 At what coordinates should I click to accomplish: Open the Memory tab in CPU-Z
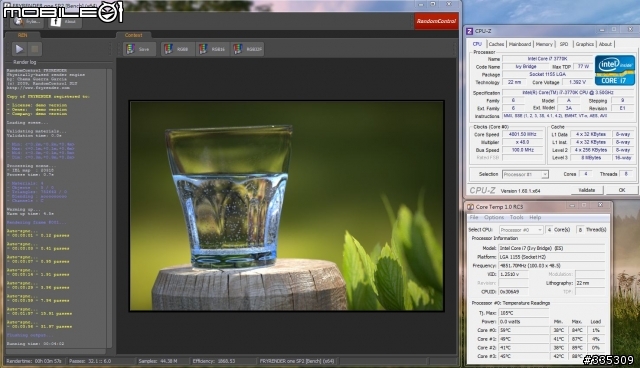pos(544,44)
